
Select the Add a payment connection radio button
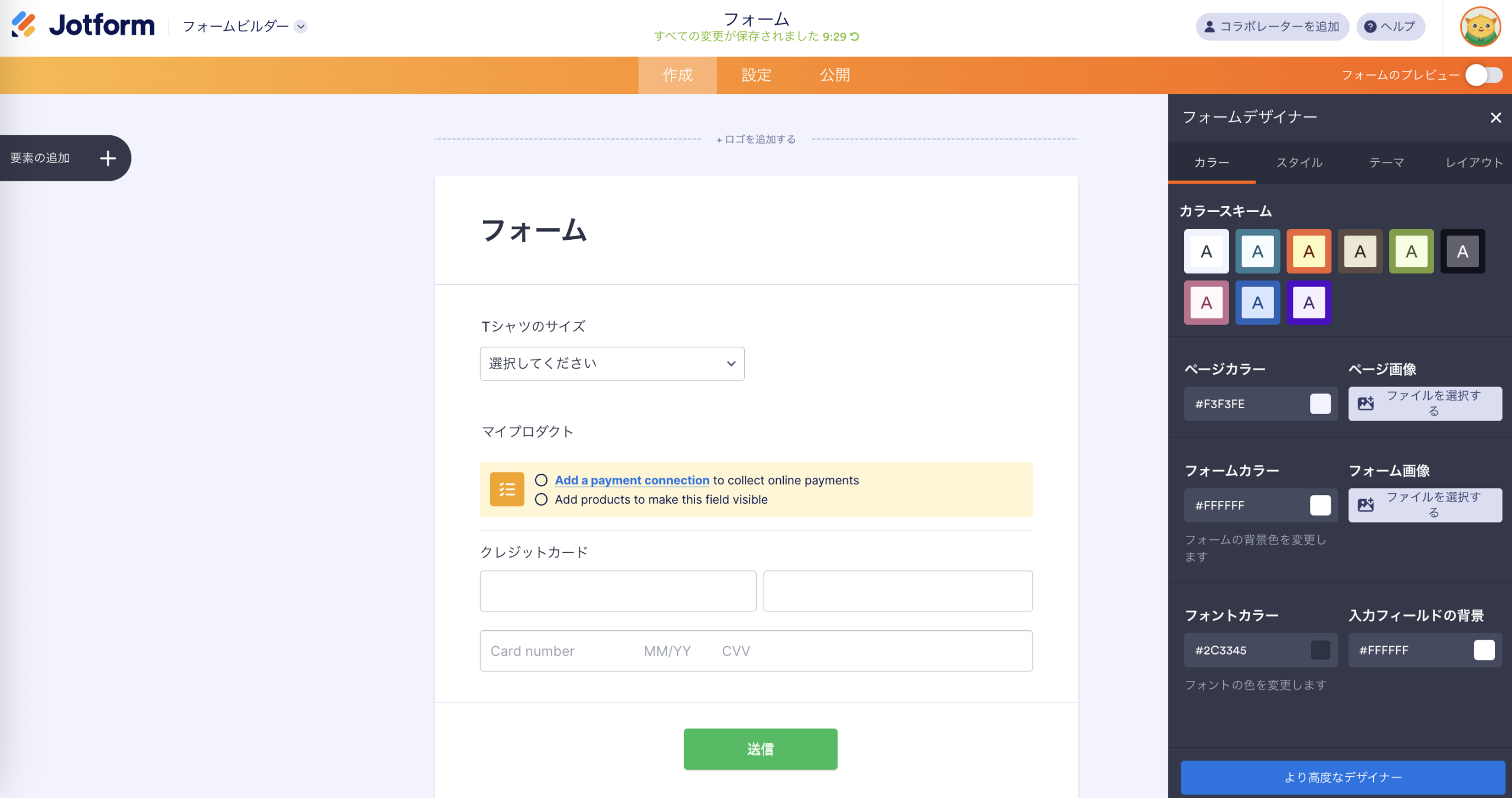542,480
